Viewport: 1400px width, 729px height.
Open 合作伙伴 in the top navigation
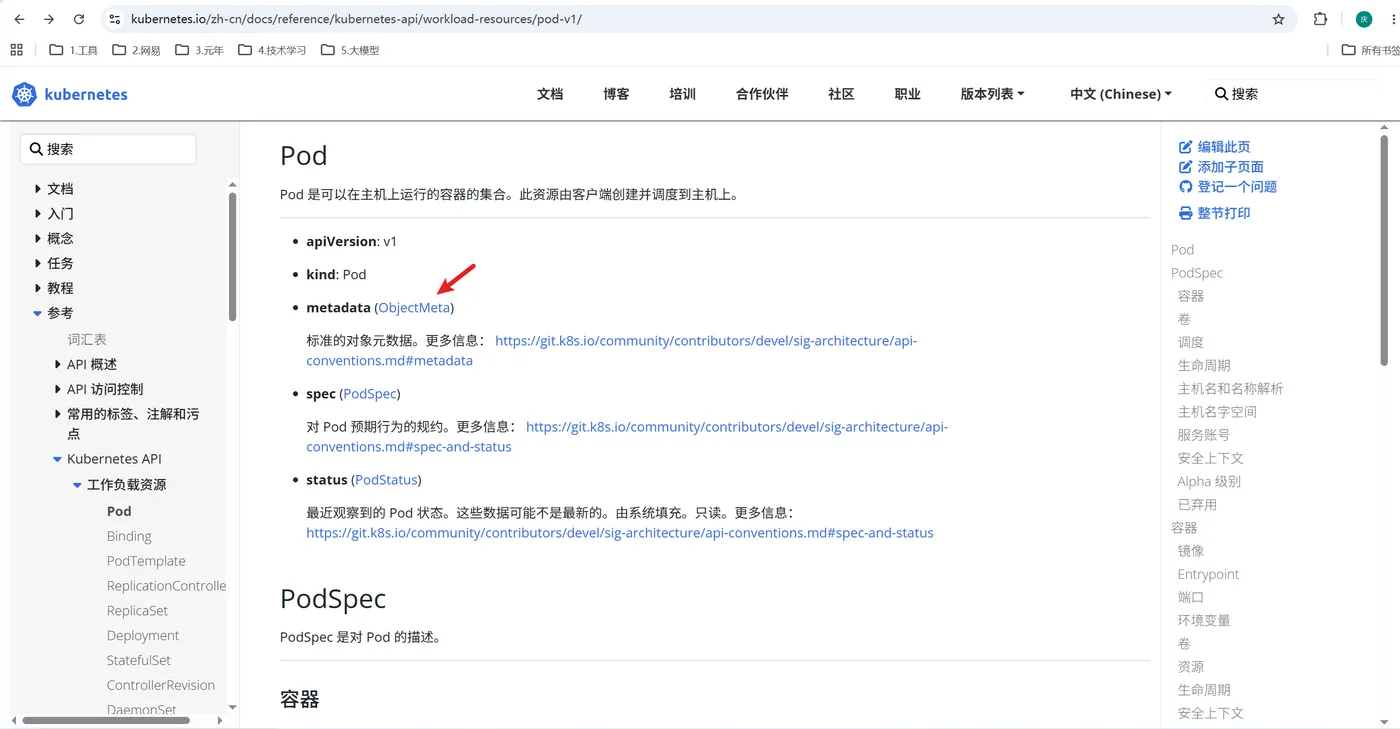point(762,94)
